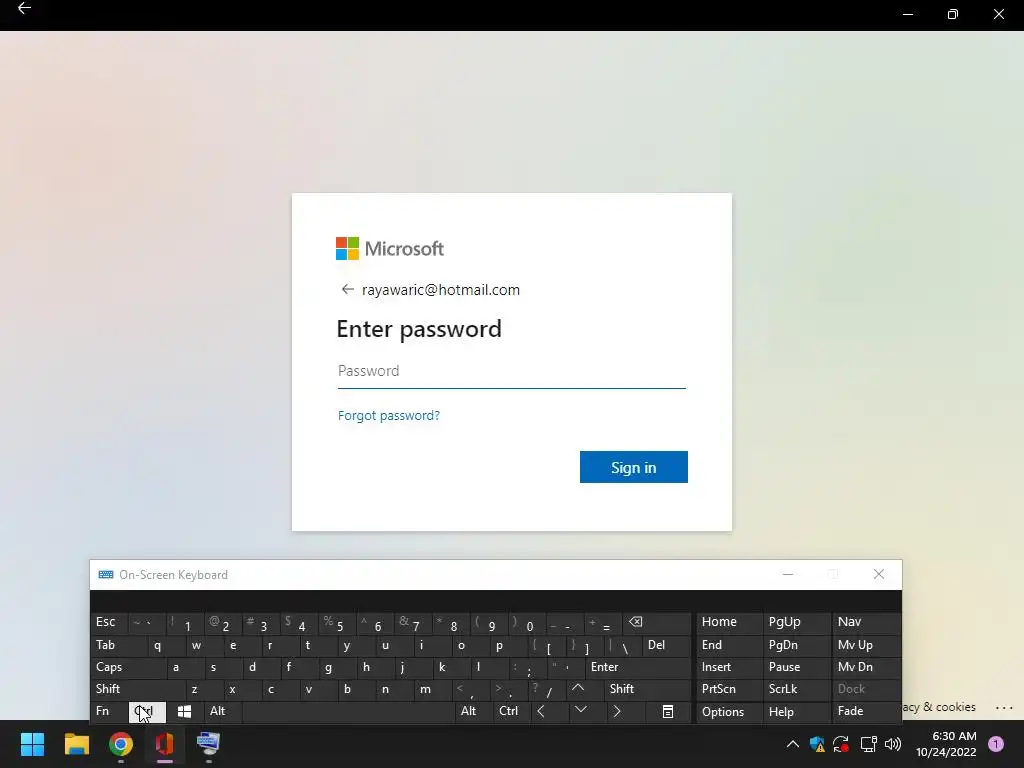Close the On-Screen Keyboard window
The image size is (1024, 768).
[878, 574]
